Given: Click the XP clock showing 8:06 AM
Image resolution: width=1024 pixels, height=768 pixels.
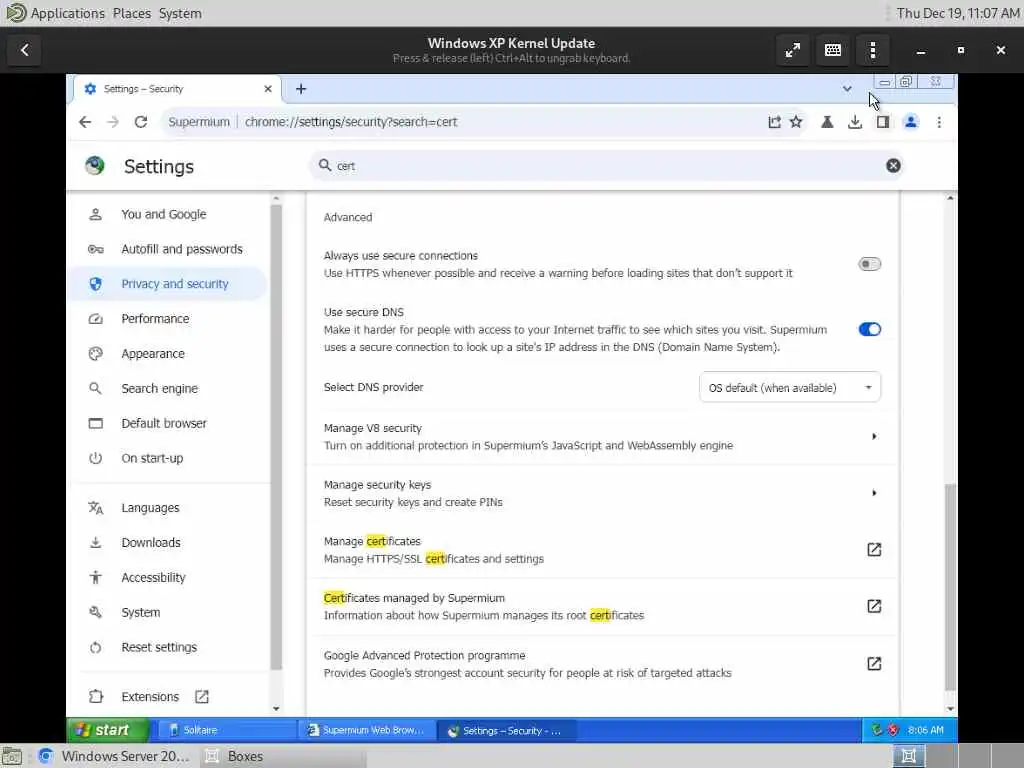Looking at the screenshot, I should [925, 730].
